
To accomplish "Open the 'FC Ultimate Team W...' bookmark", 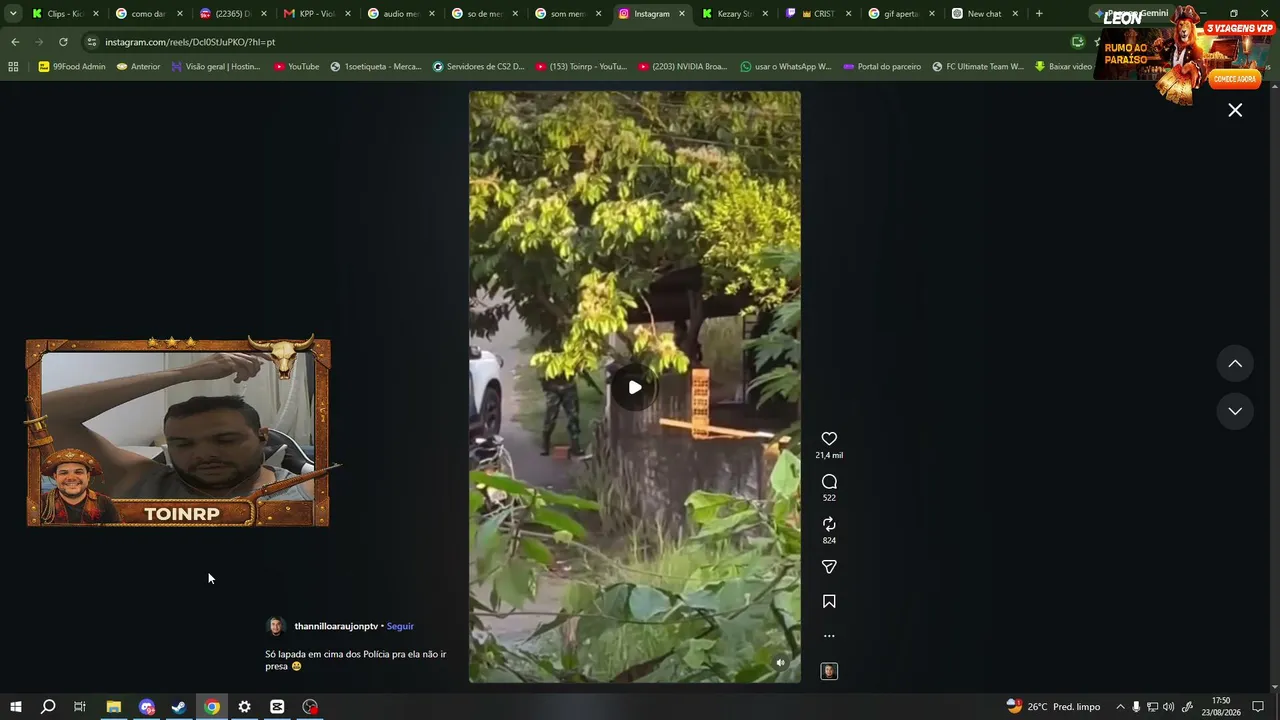I will tap(978, 67).
